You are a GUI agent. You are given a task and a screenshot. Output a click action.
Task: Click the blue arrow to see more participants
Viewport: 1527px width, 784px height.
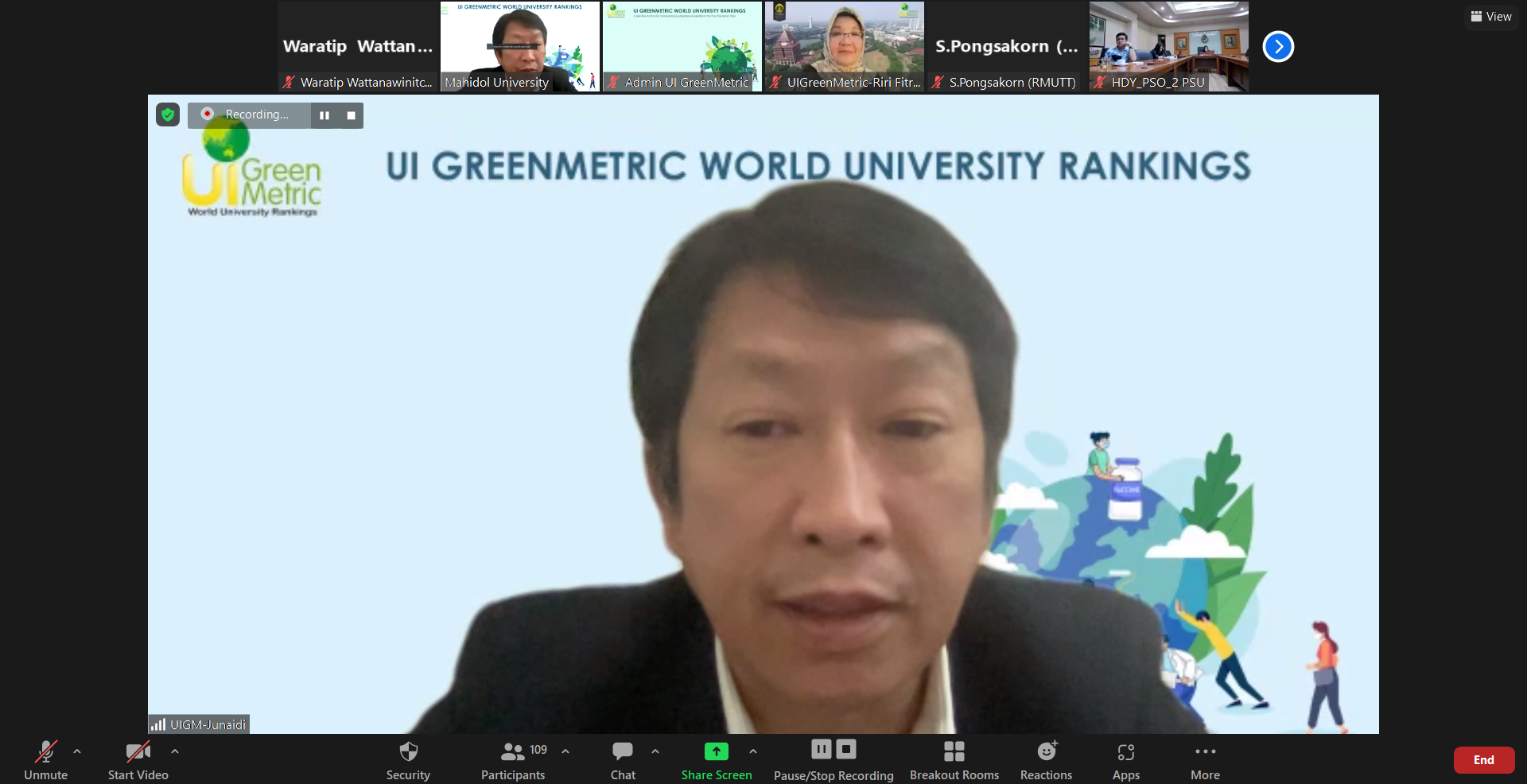(1278, 46)
